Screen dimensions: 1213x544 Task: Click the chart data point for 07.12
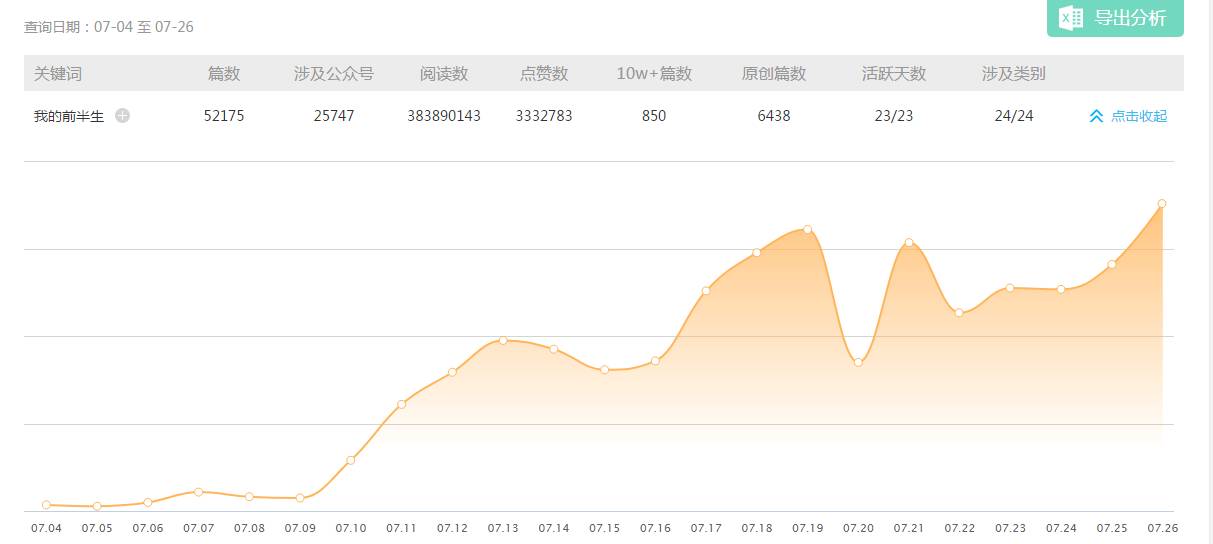452,372
